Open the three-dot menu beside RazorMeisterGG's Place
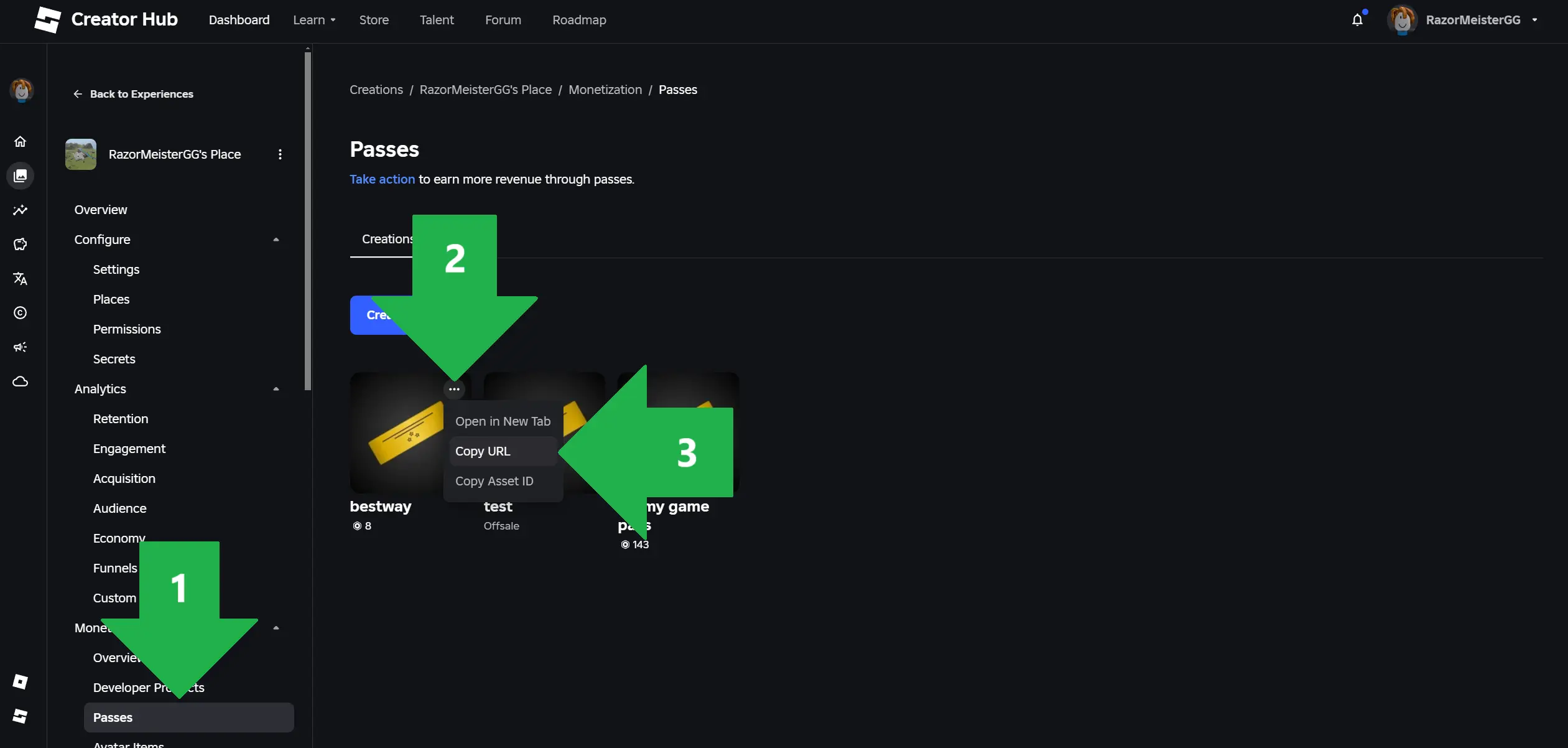This screenshot has width=1568, height=748. click(280, 154)
